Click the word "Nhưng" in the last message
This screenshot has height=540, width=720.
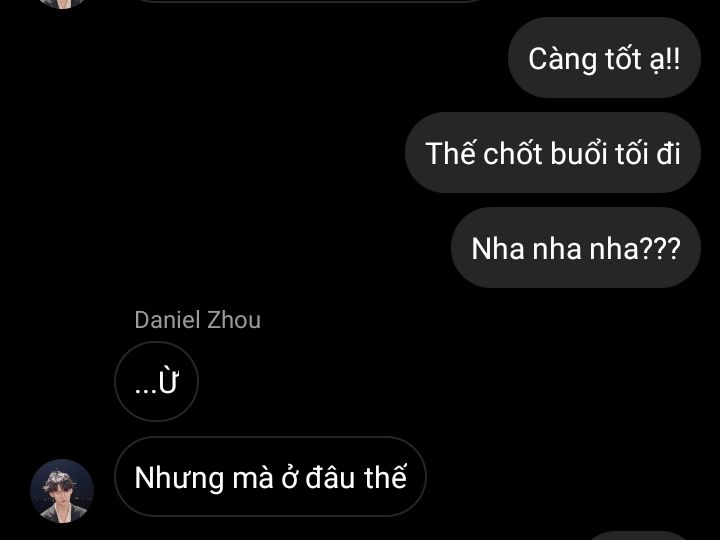tap(180, 479)
